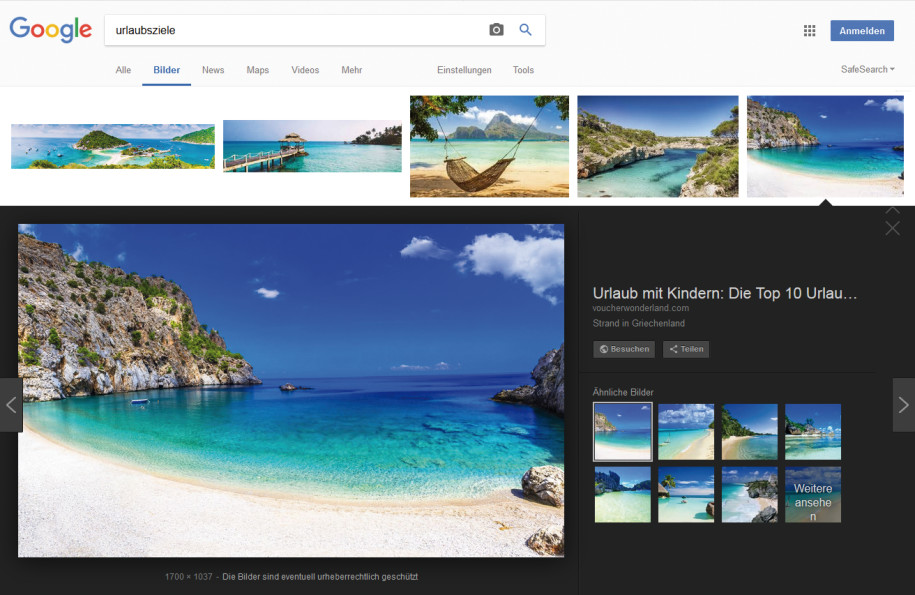This screenshot has width=915, height=595.
Task: Open Einstellungen menu
Action: [x=464, y=70]
